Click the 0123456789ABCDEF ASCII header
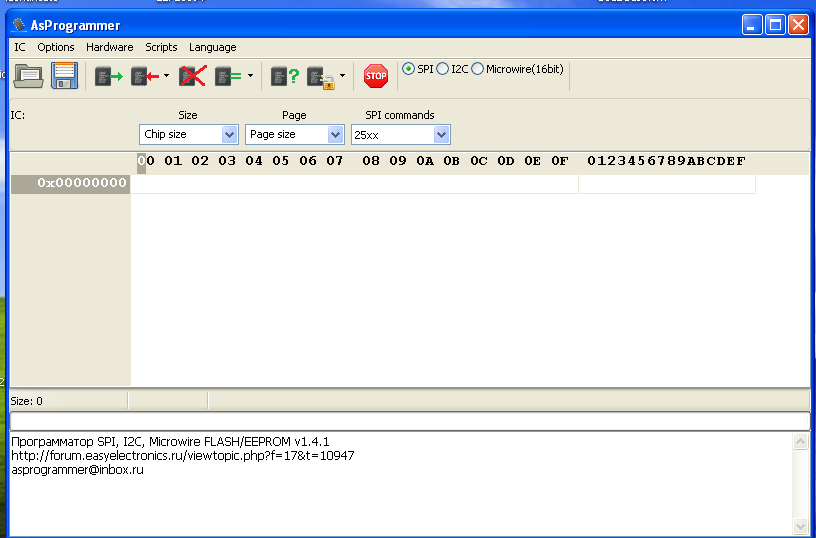The height and width of the screenshot is (538, 816). coord(667,161)
